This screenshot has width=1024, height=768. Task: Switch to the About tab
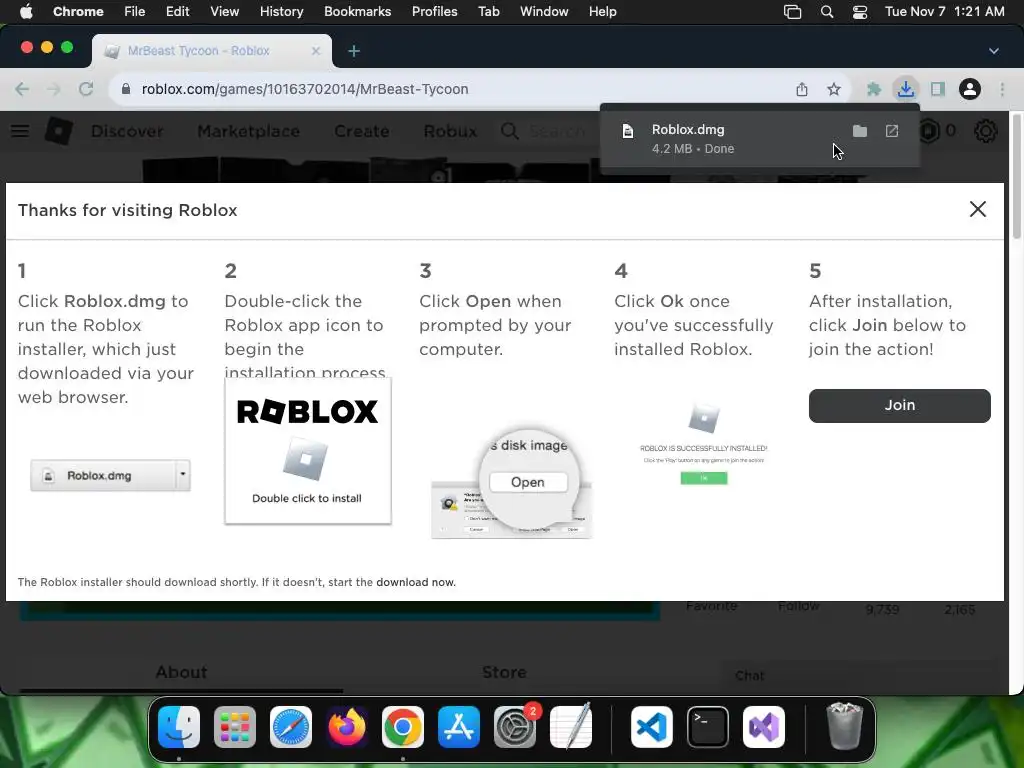pos(181,672)
